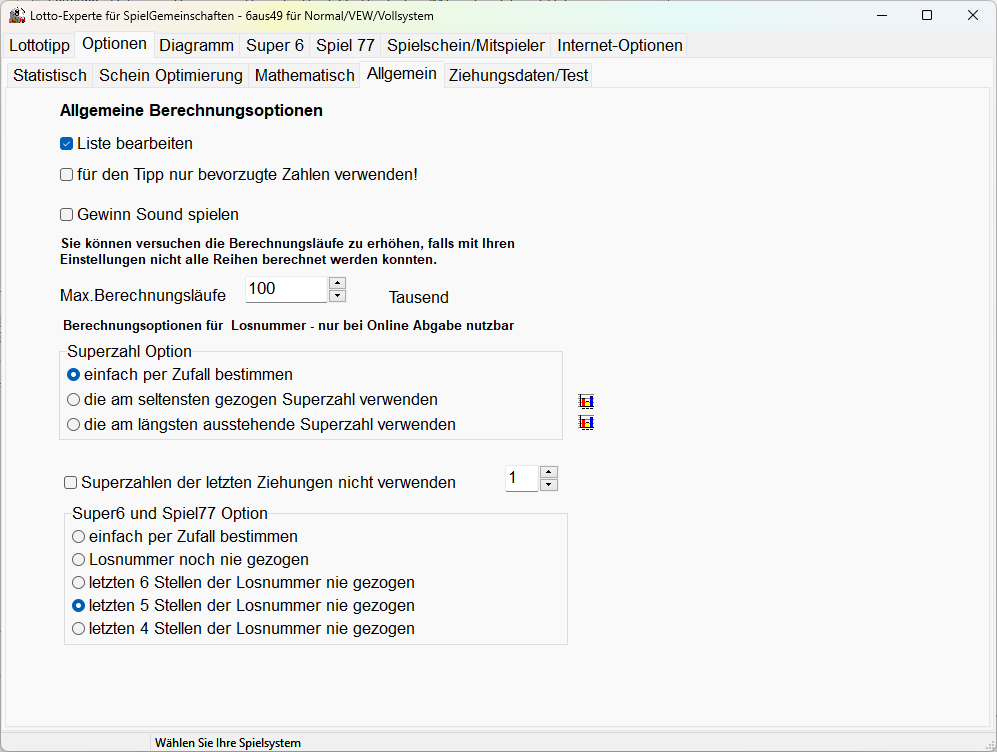Open chart icon beside längsten ausstehende Superzahl
The height and width of the screenshot is (752, 997).
click(586, 423)
